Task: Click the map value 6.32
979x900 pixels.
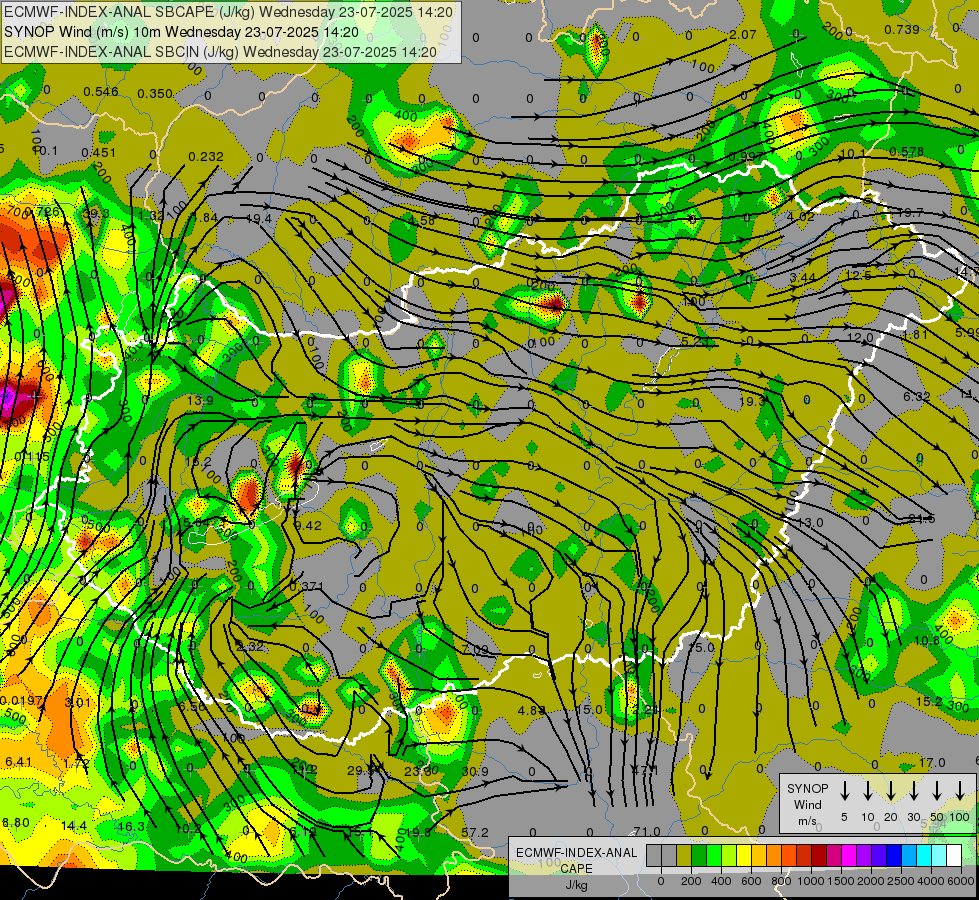Action: tap(917, 397)
